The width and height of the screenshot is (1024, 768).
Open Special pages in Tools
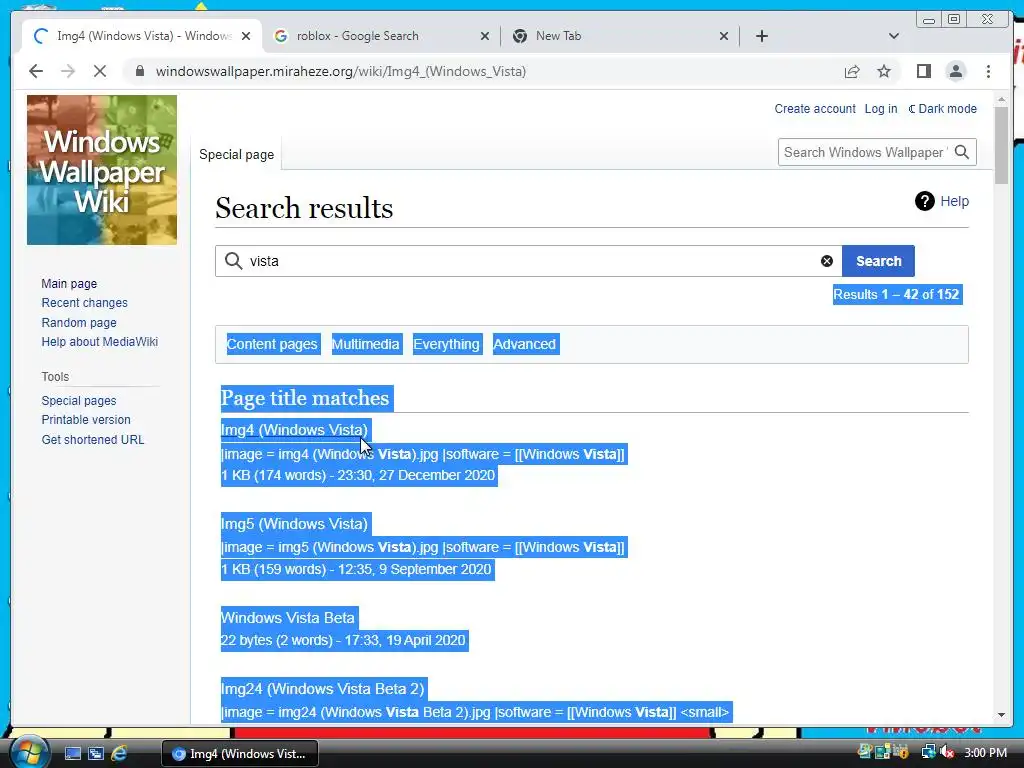[79, 400]
